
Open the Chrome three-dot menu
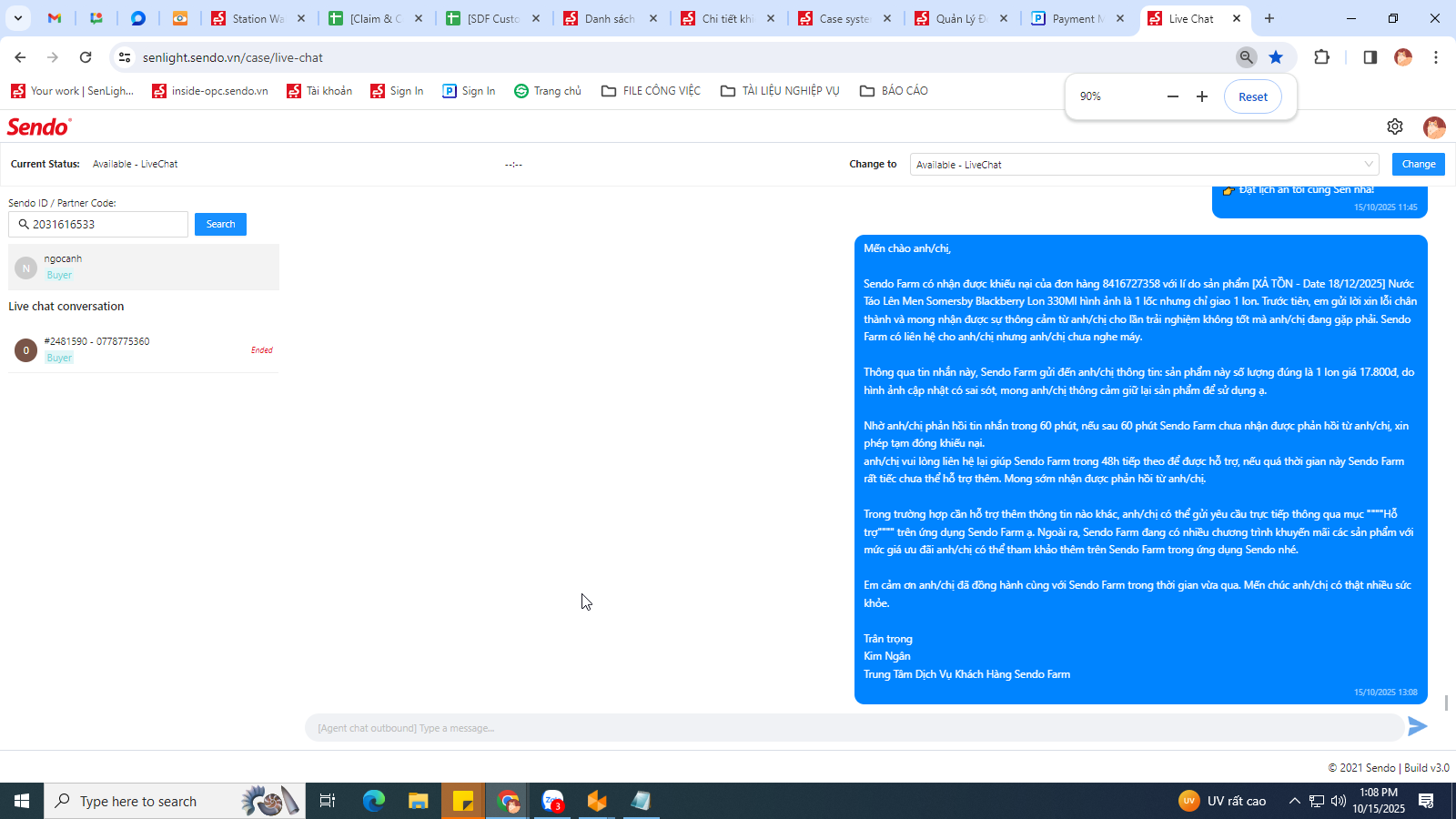[1436, 57]
